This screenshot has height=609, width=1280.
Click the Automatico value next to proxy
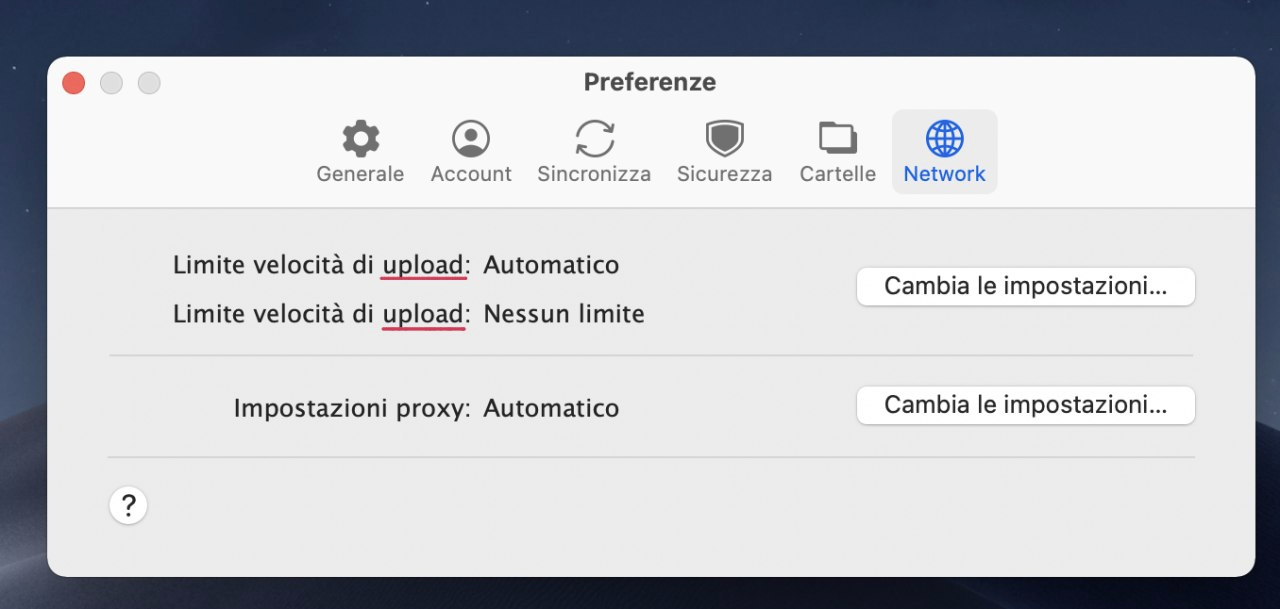[x=551, y=408]
